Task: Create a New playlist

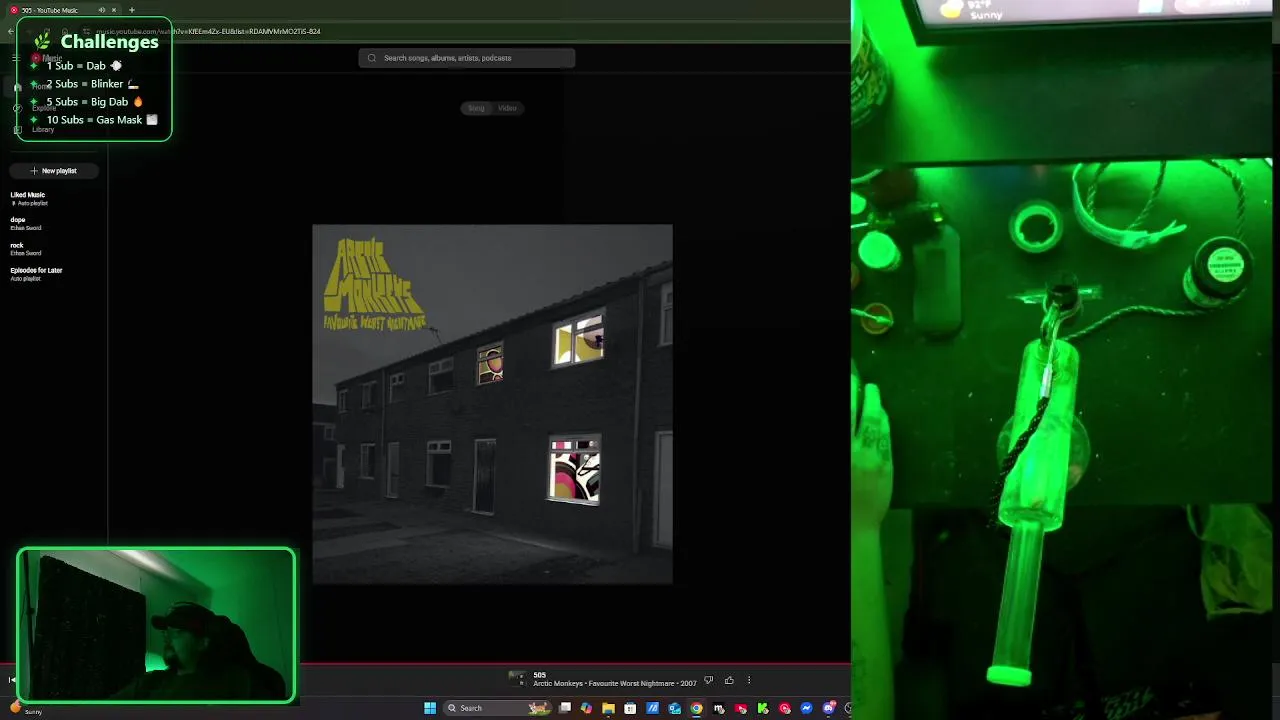Action: click(x=54, y=171)
